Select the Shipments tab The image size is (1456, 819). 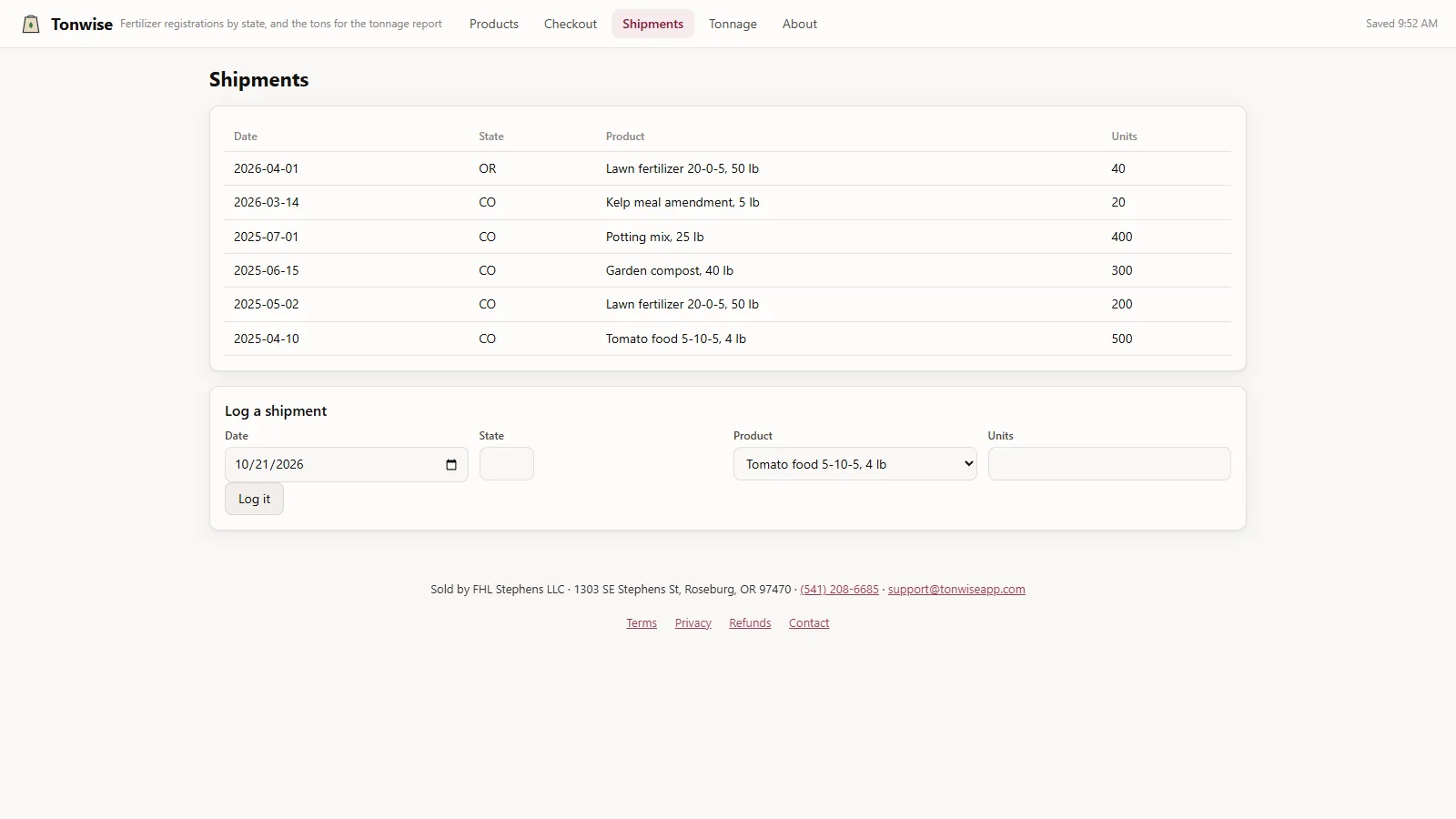(x=652, y=24)
